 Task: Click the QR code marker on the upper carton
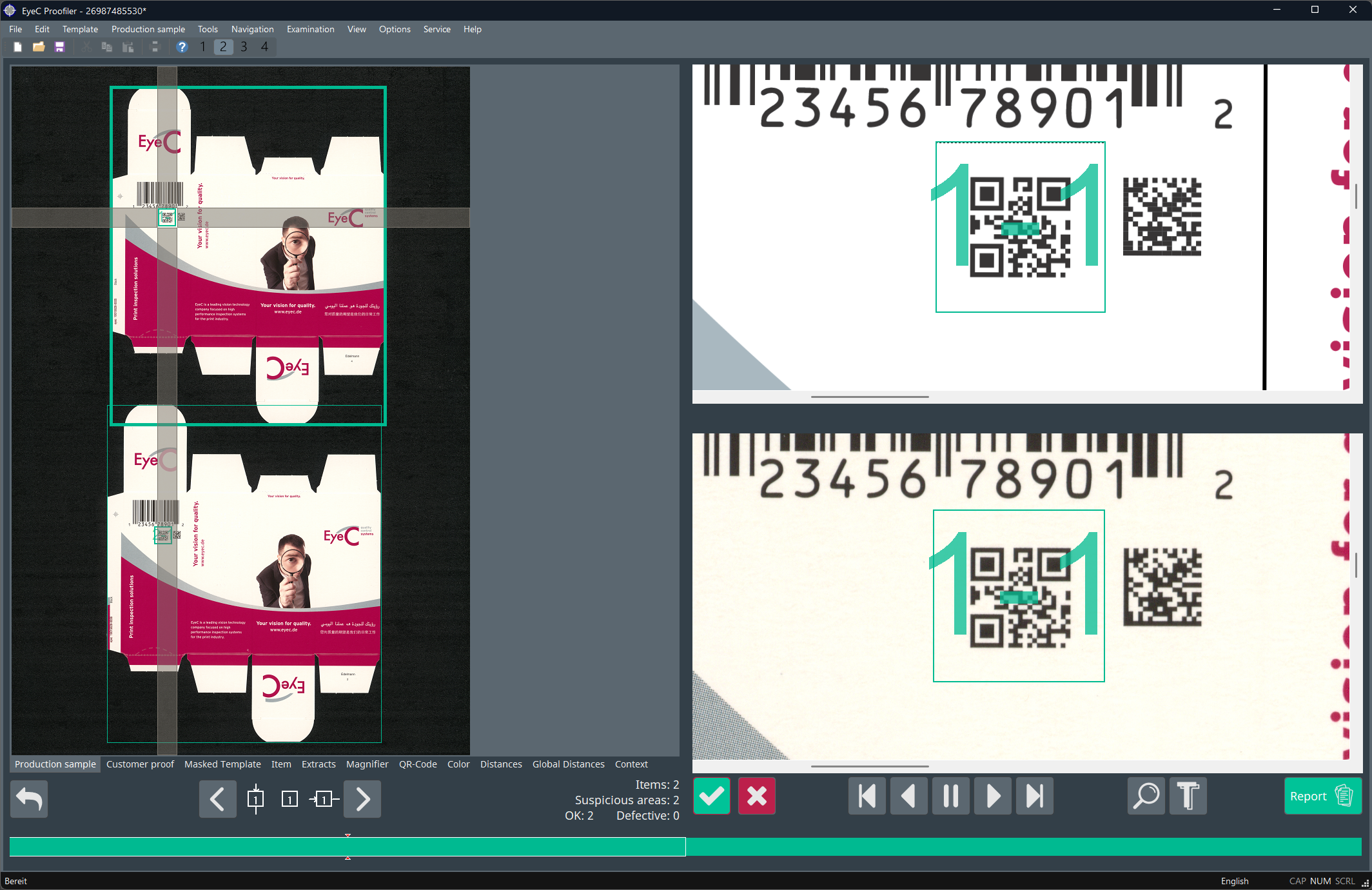tap(167, 217)
